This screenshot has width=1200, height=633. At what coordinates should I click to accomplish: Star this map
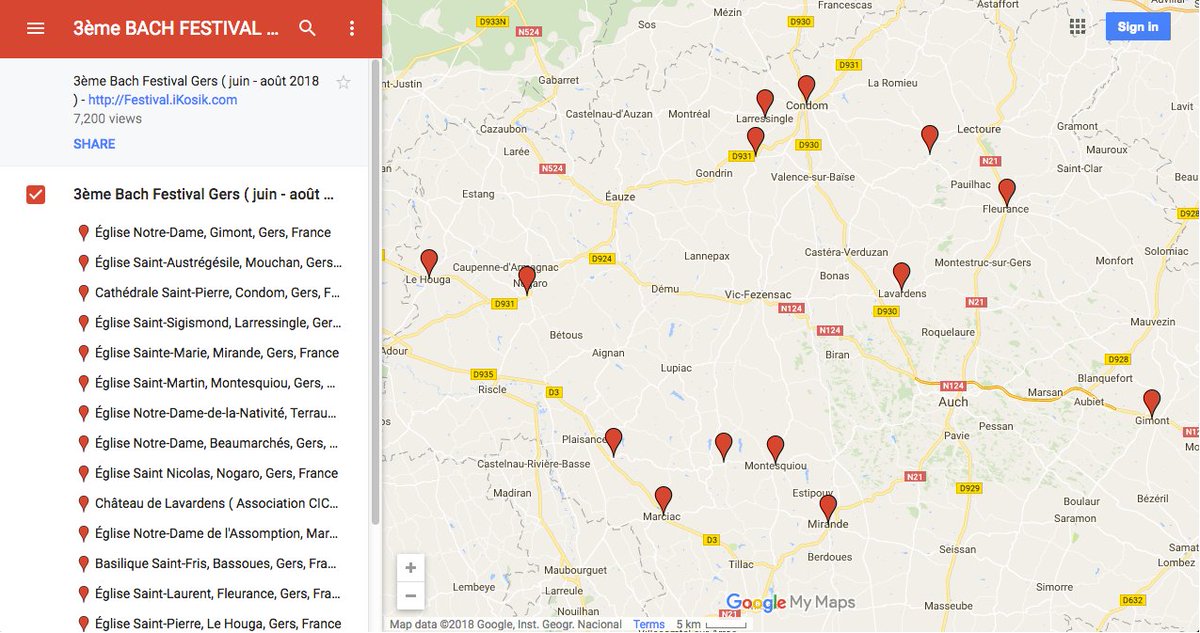pyautogui.click(x=344, y=82)
